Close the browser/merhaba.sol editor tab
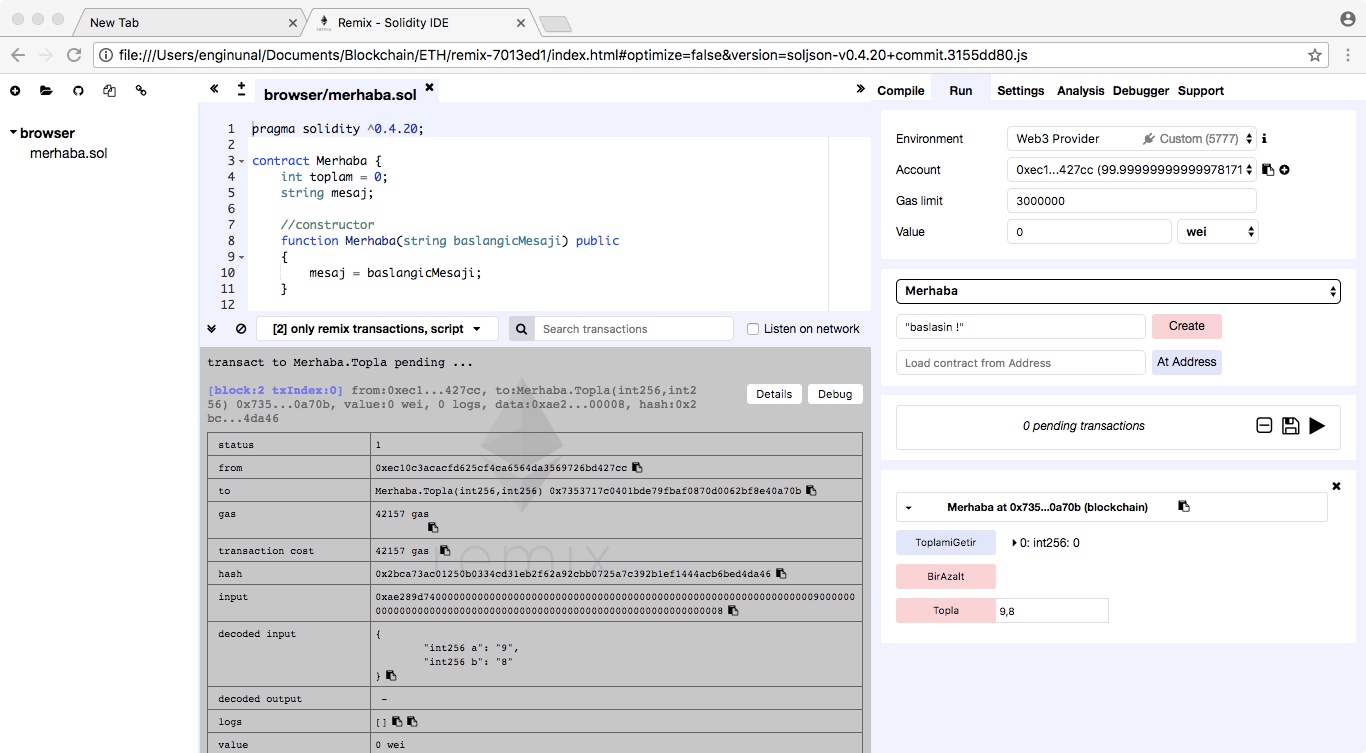The height and width of the screenshot is (753, 1366). [430, 88]
